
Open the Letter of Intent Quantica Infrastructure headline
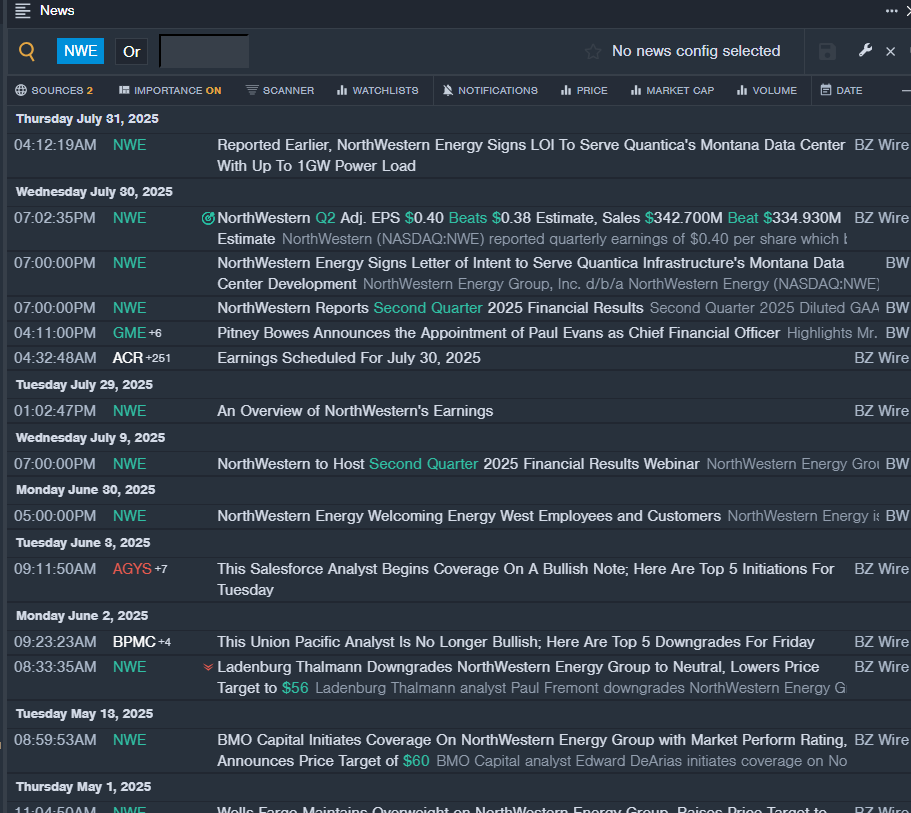[530, 273]
